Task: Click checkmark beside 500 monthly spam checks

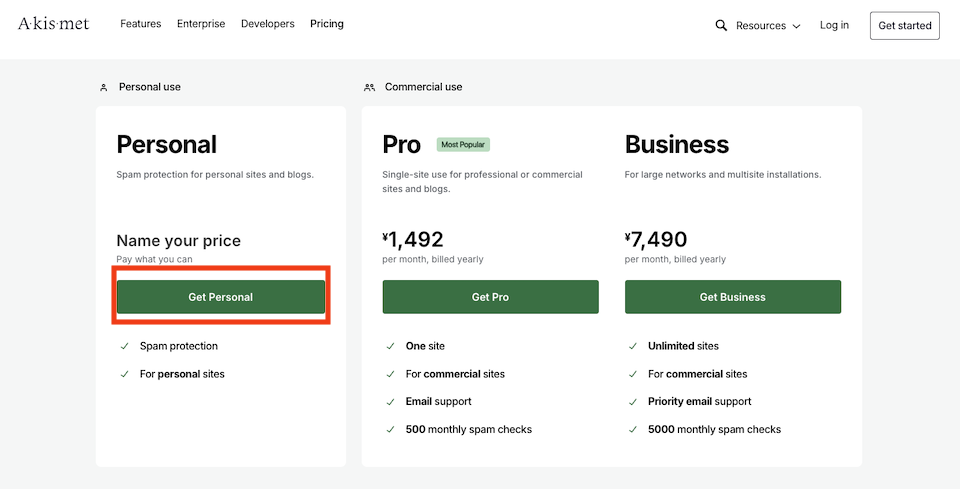Action: (x=391, y=430)
